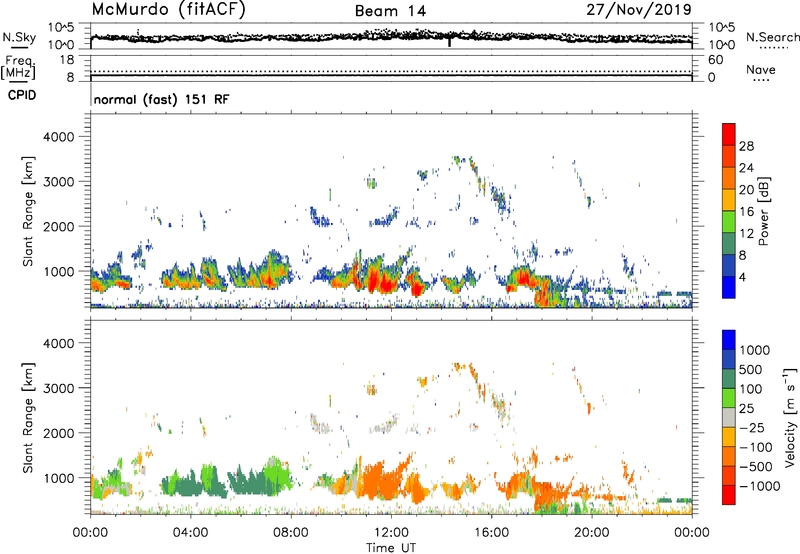Click the 4000 tick of the power panel
The height and width of the screenshot is (554, 800).
pyautogui.click(x=59, y=137)
